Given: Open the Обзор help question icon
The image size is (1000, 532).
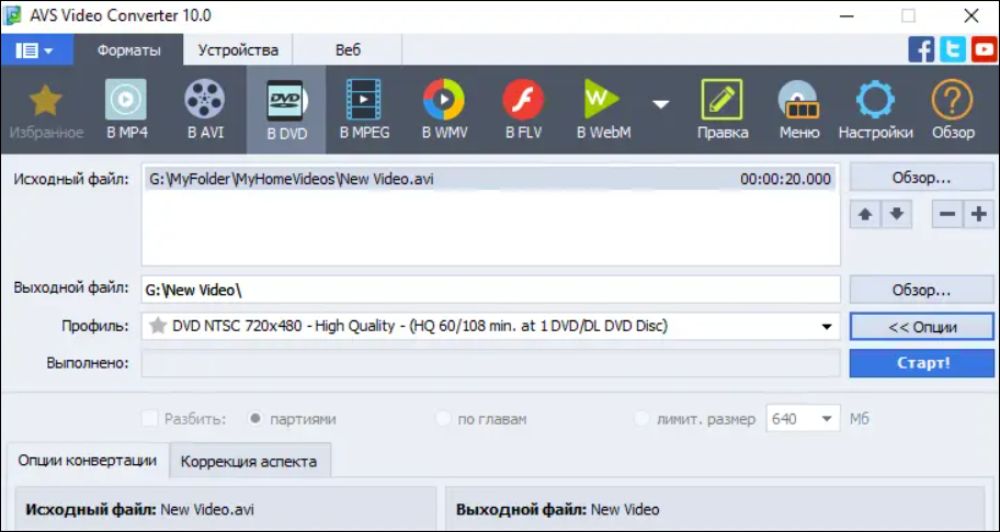Looking at the screenshot, I should coord(952,100).
